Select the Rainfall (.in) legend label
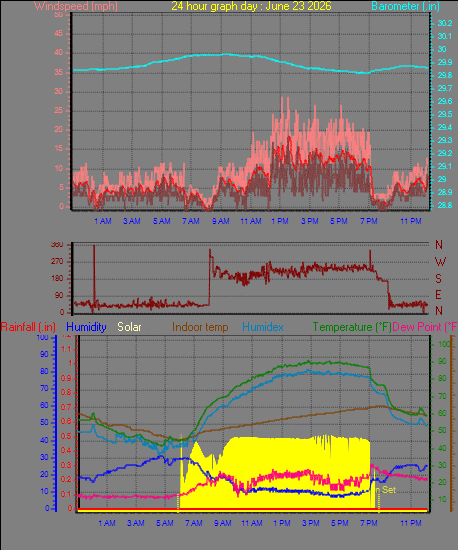Screen dimensions: 458x550 28,327
